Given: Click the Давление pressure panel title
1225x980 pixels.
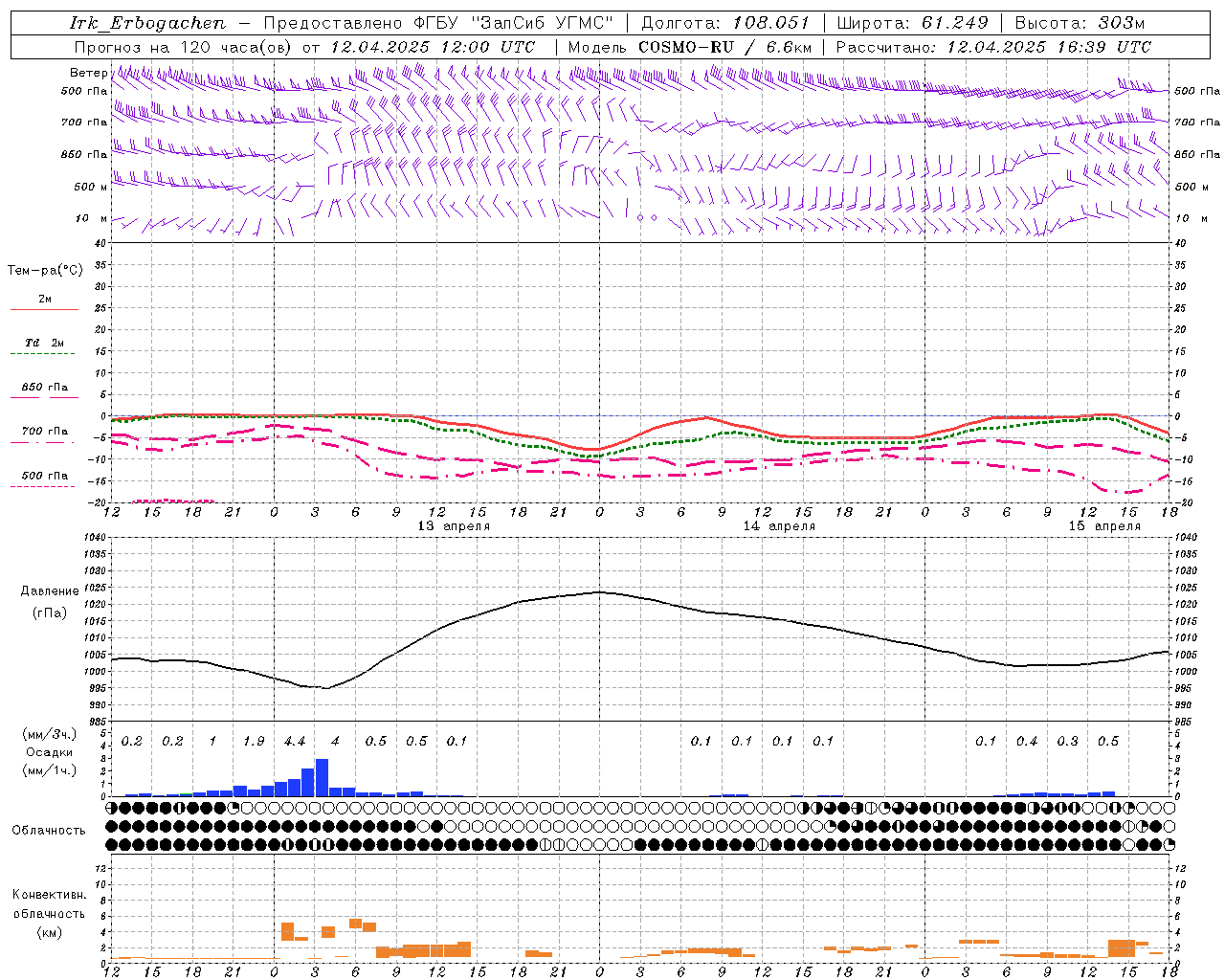Looking at the screenshot, I should point(50,591).
